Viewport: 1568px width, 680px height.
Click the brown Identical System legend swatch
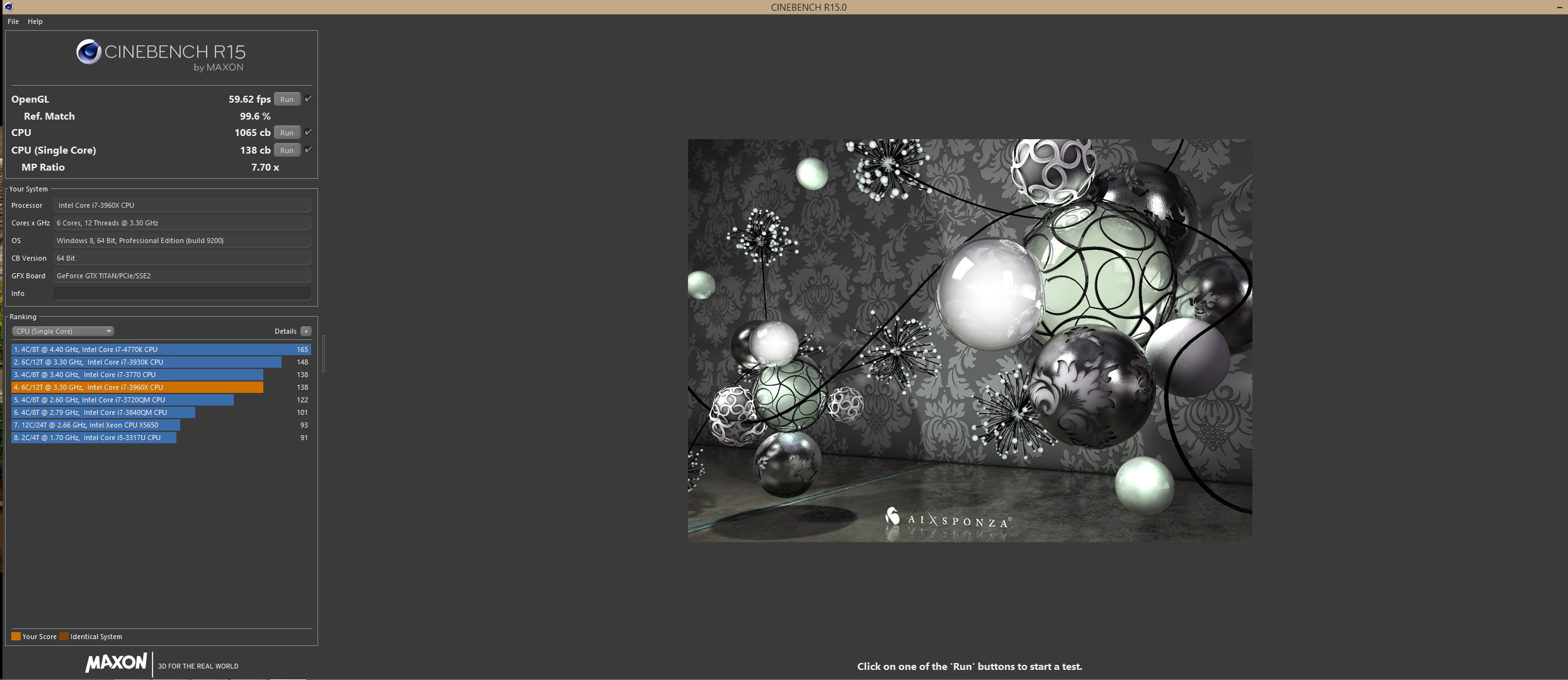click(x=64, y=637)
